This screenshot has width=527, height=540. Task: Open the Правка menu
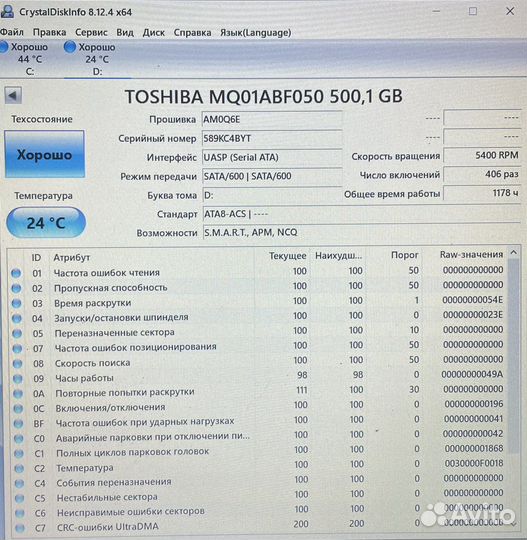coord(49,33)
